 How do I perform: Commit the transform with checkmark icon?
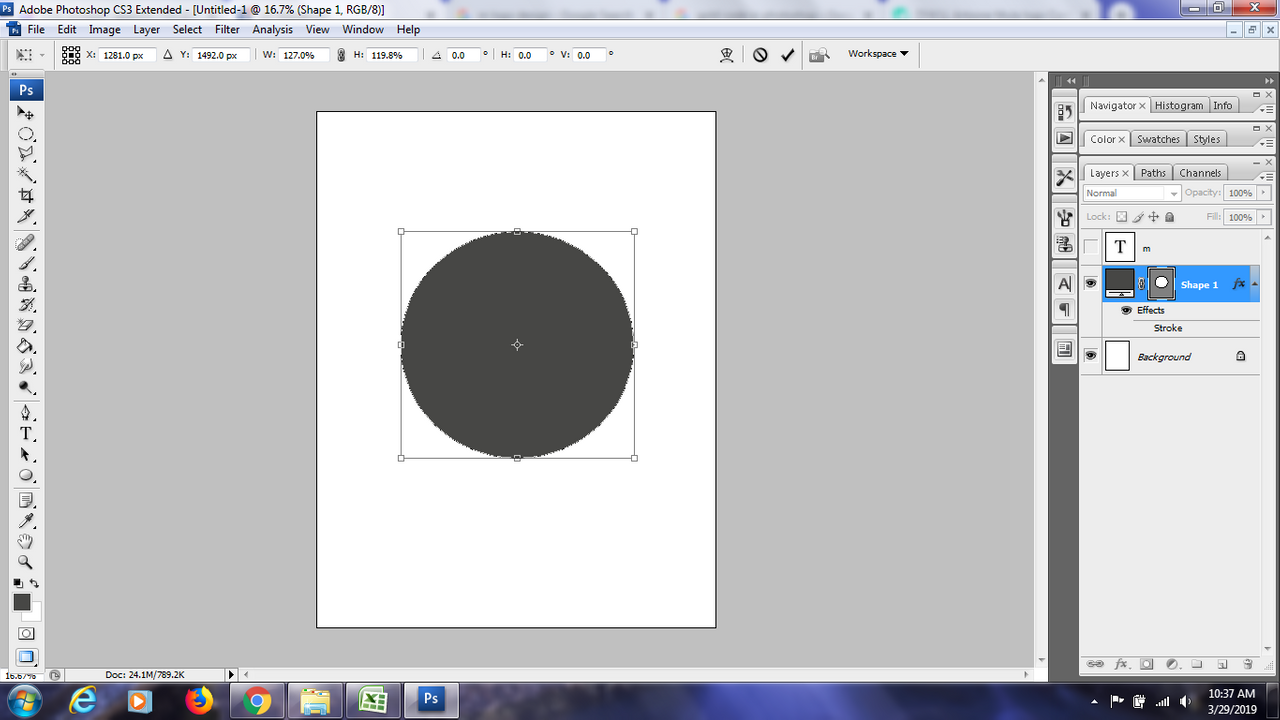coord(787,55)
